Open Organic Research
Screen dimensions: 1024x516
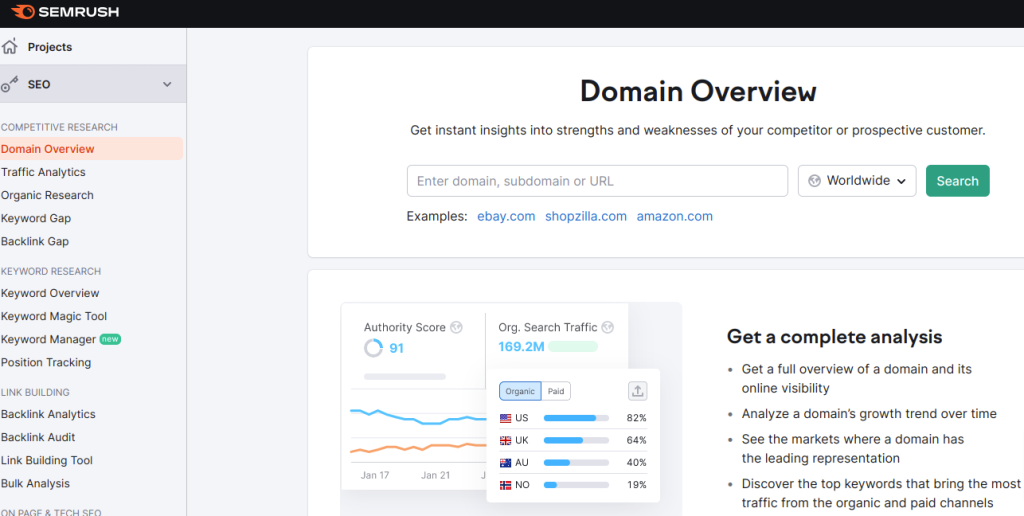(x=47, y=195)
